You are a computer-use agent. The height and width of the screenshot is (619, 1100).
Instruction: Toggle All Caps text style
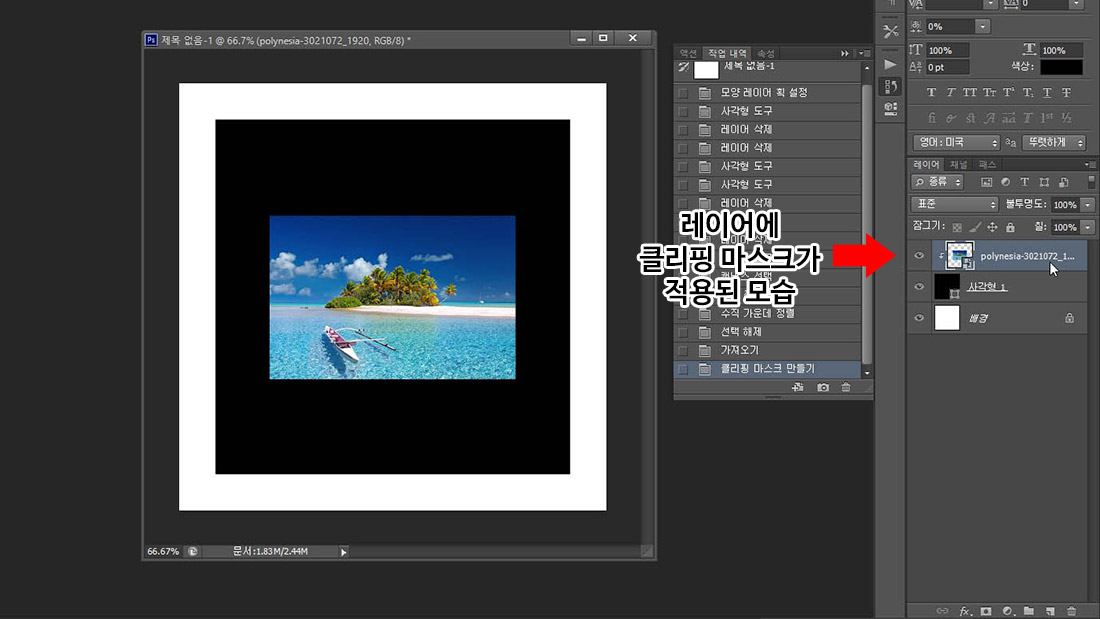pos(970,92)
